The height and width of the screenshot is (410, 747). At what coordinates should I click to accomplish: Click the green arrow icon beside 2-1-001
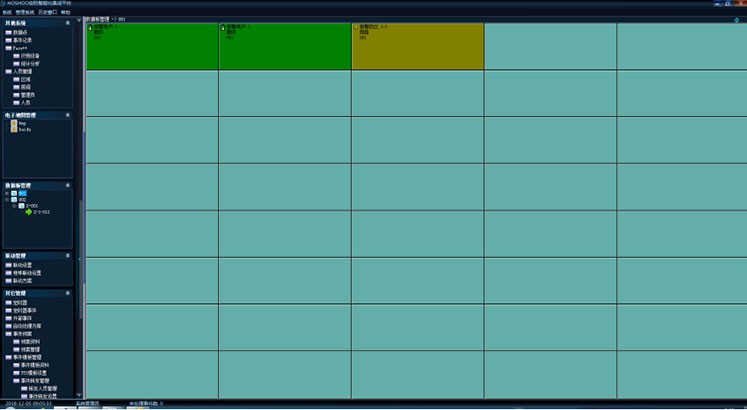pyautogui.click(x=29, y=212)
